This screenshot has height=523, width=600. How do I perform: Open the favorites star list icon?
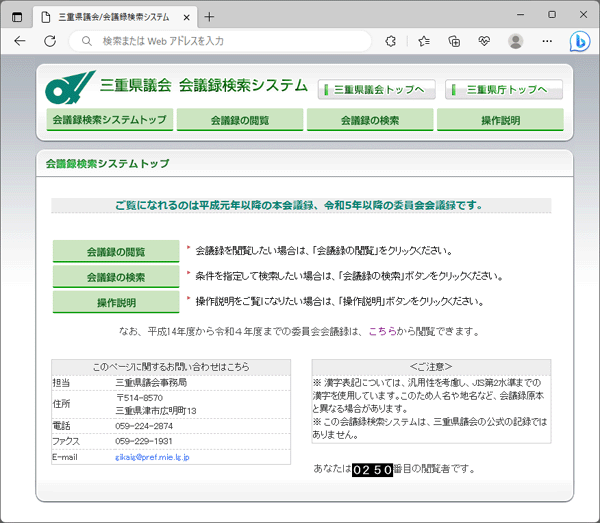pos(424,41)
